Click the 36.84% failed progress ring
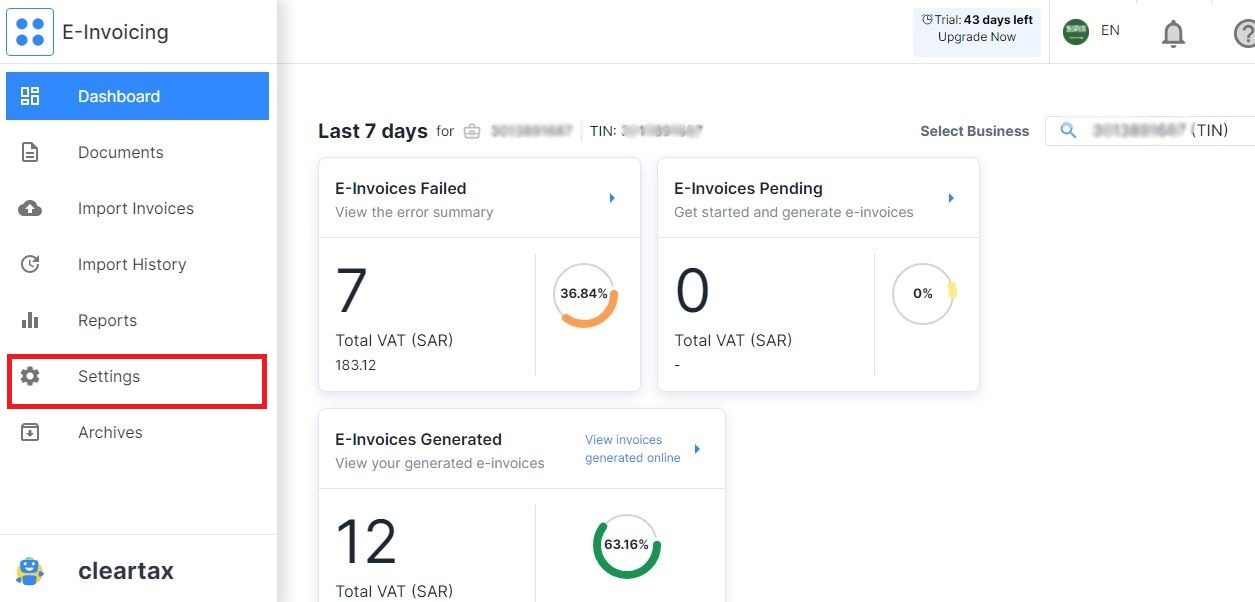Image resolution: width=1255 pixels, height=602 pixels. 585,294
